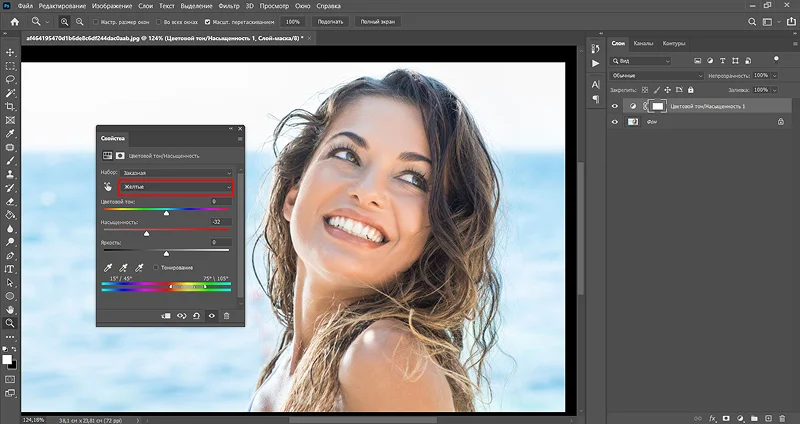Select the Eraser tool
Screen dimensions: 800x424
tap(10, 202)
